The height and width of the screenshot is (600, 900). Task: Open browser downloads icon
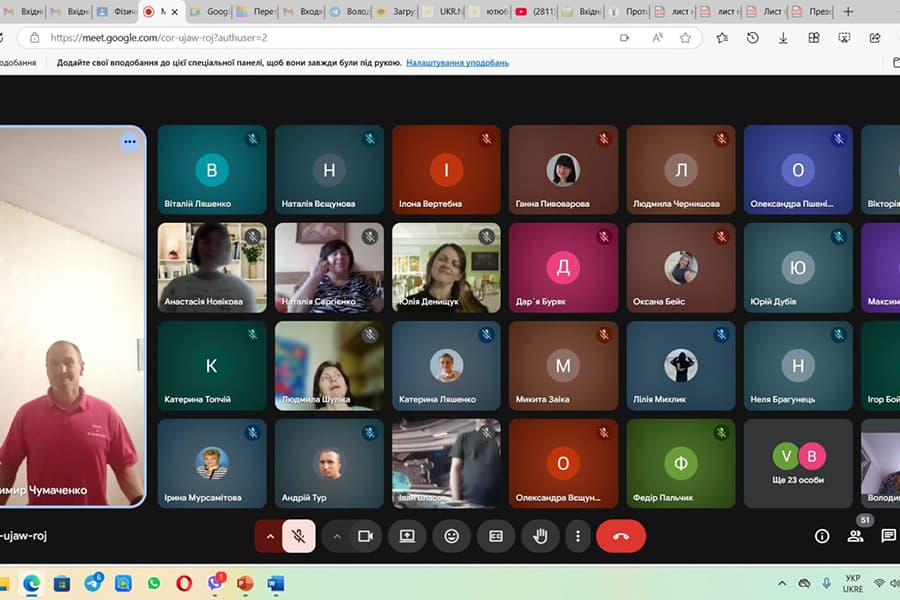click(x=783, y=38)
